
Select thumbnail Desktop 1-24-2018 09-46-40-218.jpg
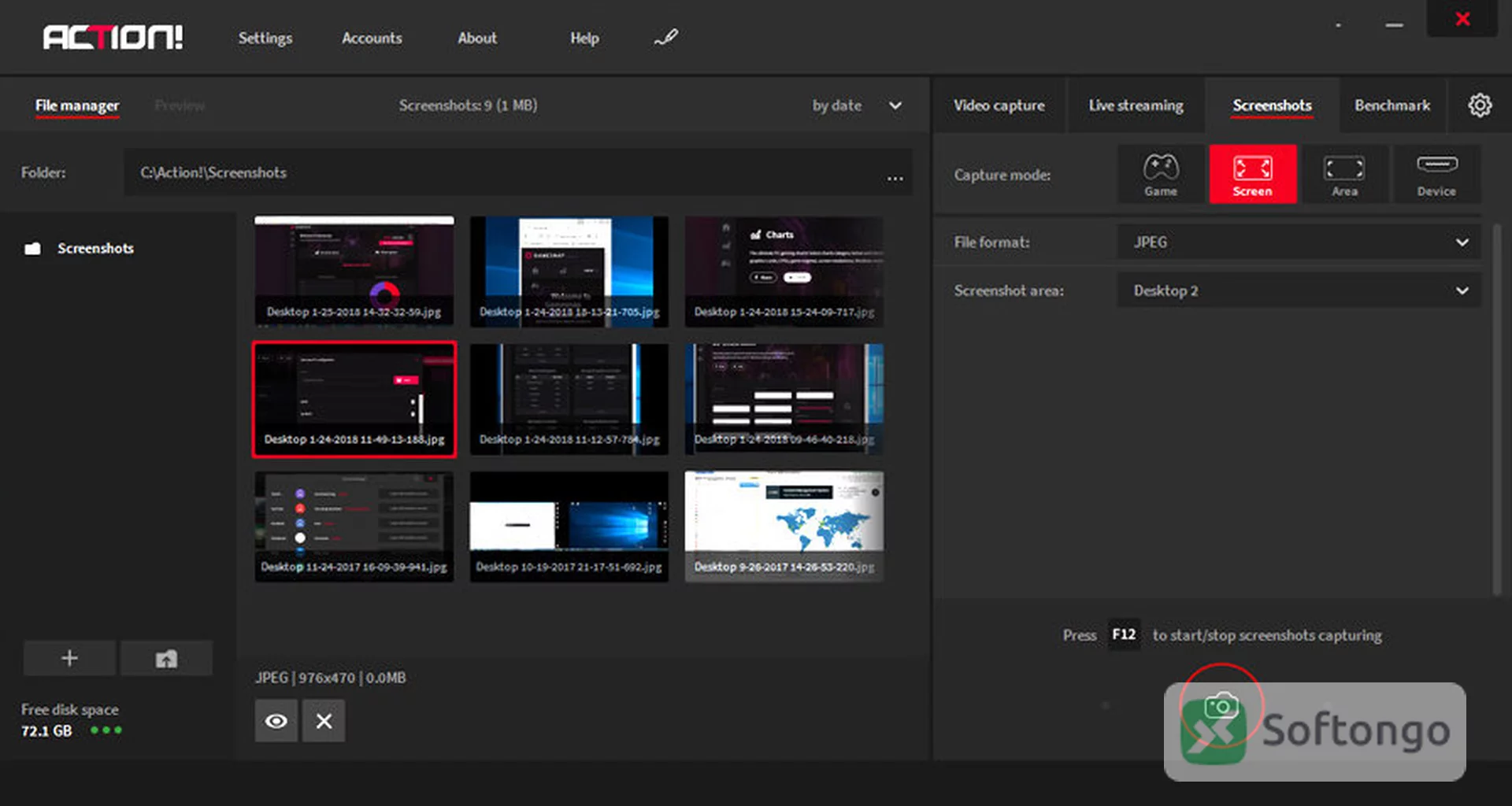click(x=784, y=399)
